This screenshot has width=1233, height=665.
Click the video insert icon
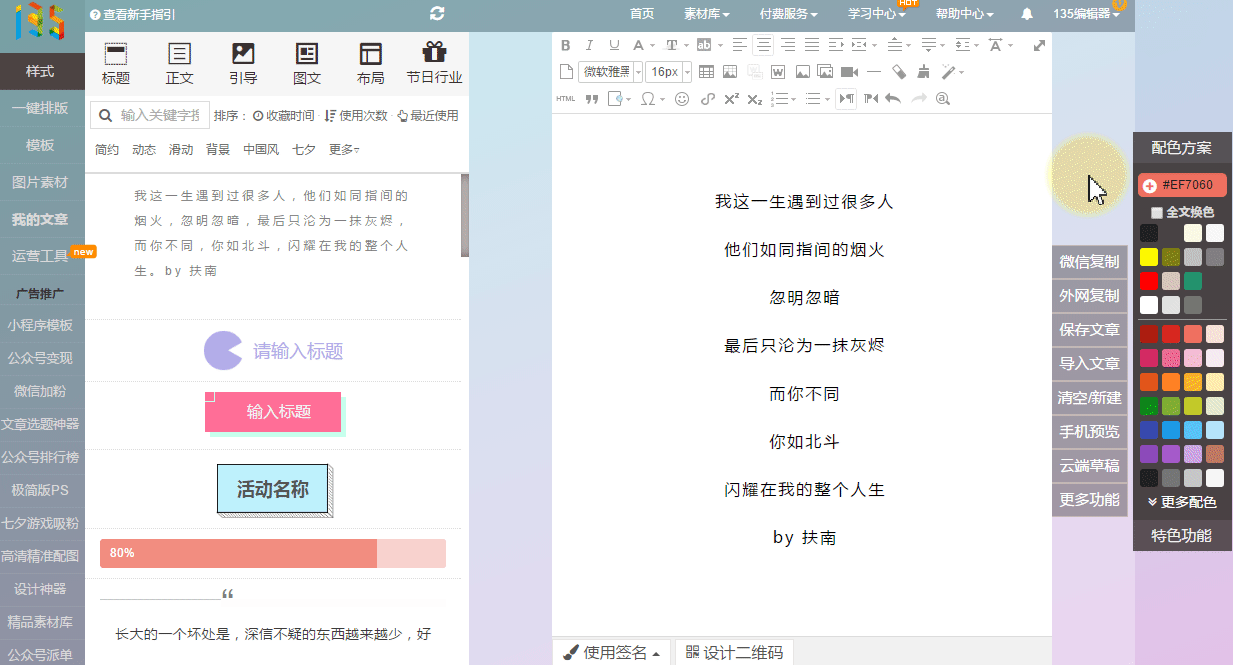click(x=849, y=72)
